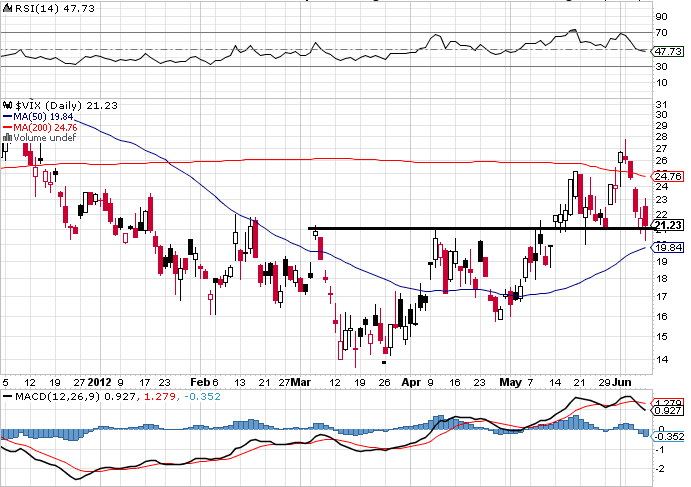Click the Apr month label on date axis
The image size is (691, 487).
click(x=411, y=382)
